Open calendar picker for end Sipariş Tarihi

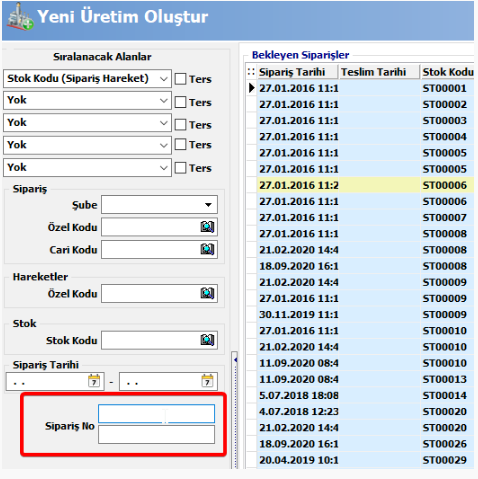[207, 381]
